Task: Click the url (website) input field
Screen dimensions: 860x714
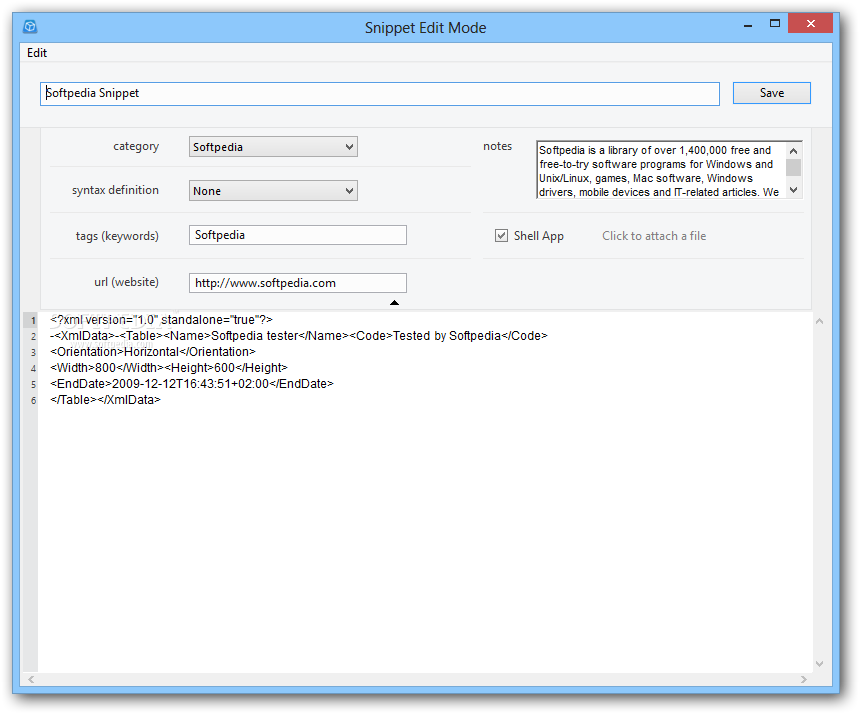Action: coord(298,283)
